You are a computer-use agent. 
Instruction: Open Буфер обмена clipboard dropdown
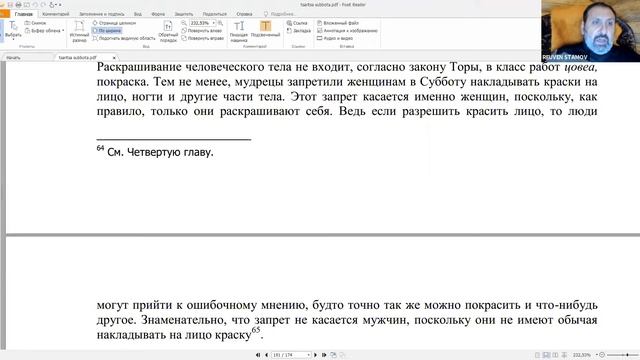coord(44,31)
